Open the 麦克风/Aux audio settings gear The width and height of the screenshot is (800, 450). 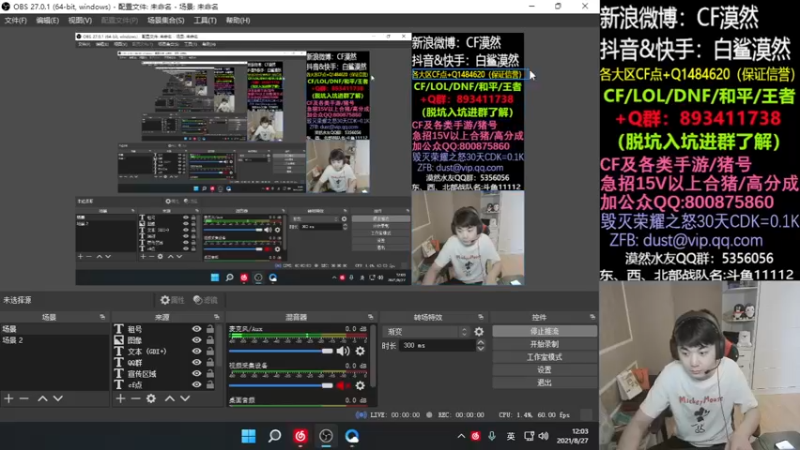(360, 351)
